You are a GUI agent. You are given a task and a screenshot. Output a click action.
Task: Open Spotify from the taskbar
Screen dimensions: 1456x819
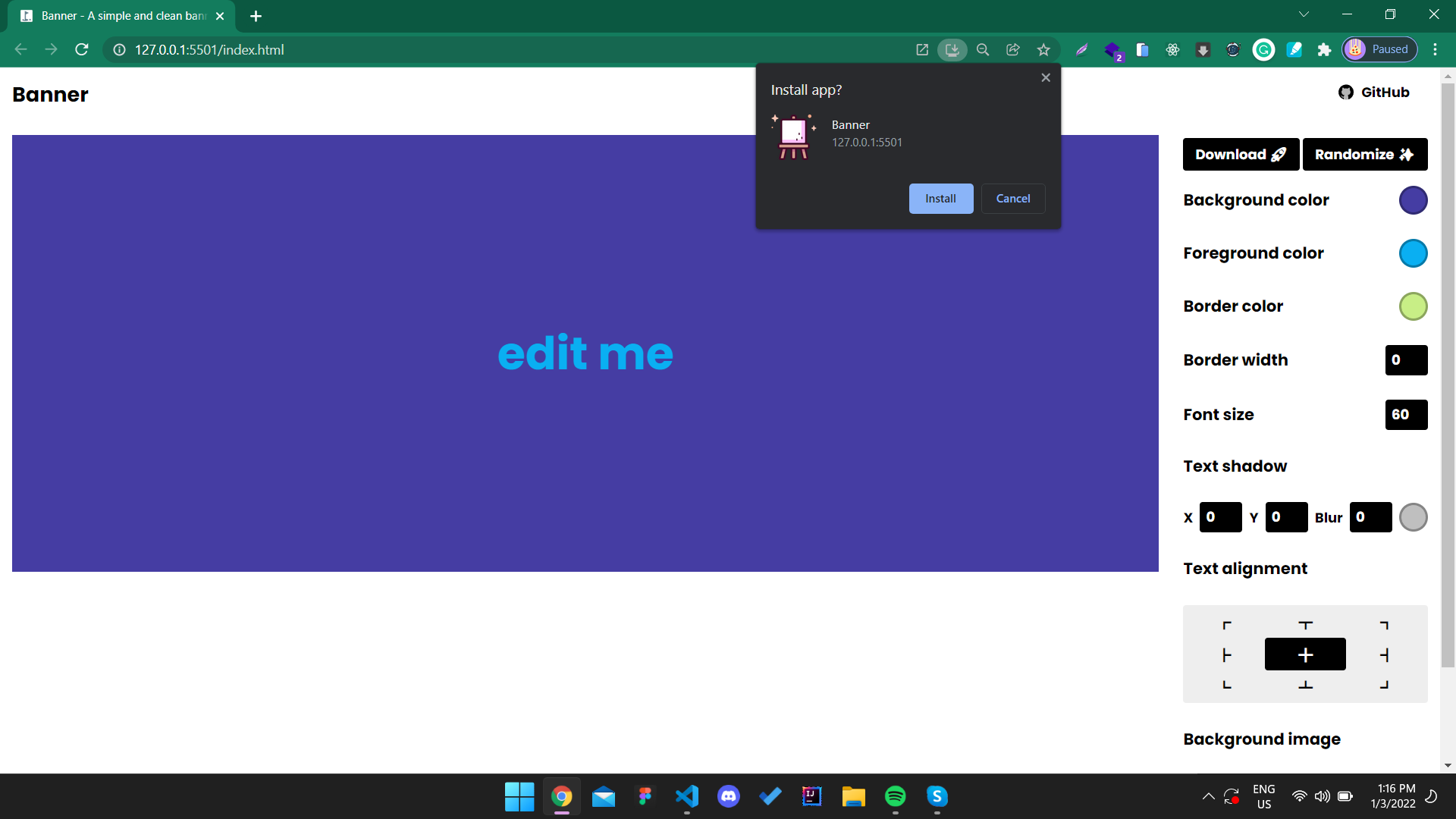(895, 796)
